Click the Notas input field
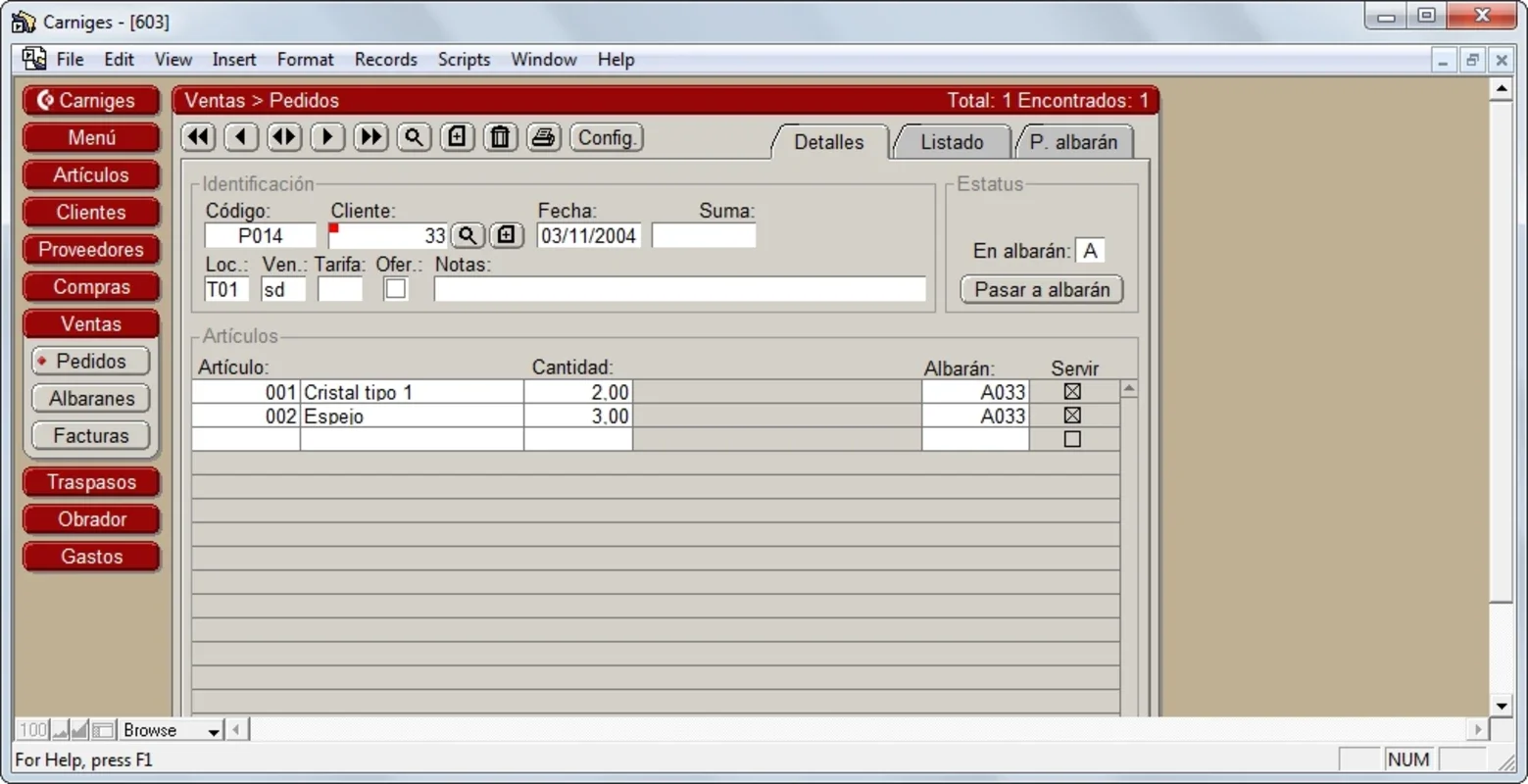 tap(680, 289)
